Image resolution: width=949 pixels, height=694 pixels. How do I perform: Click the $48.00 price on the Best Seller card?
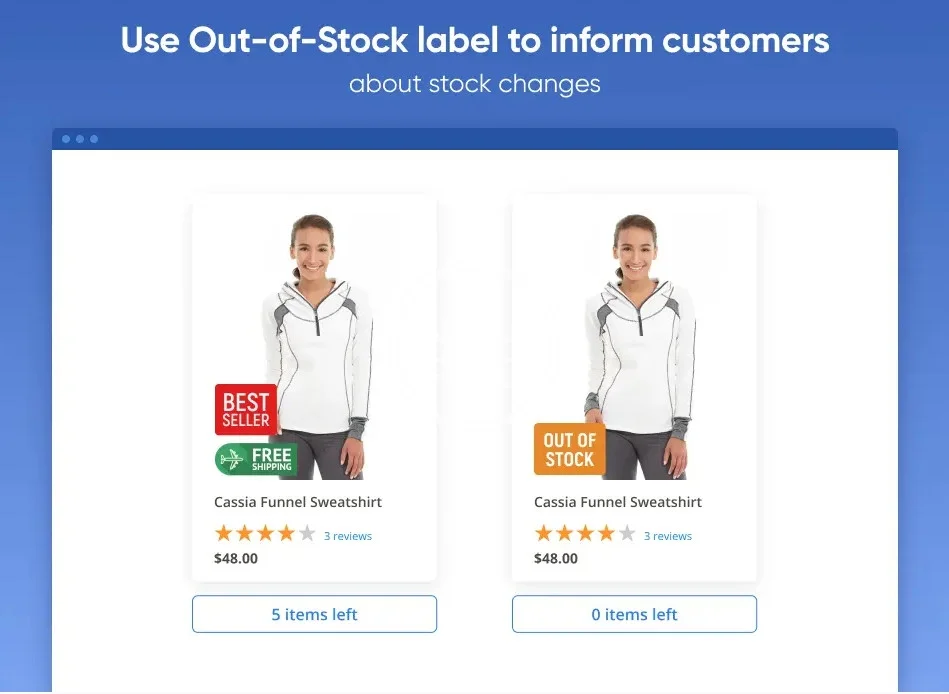236,559
